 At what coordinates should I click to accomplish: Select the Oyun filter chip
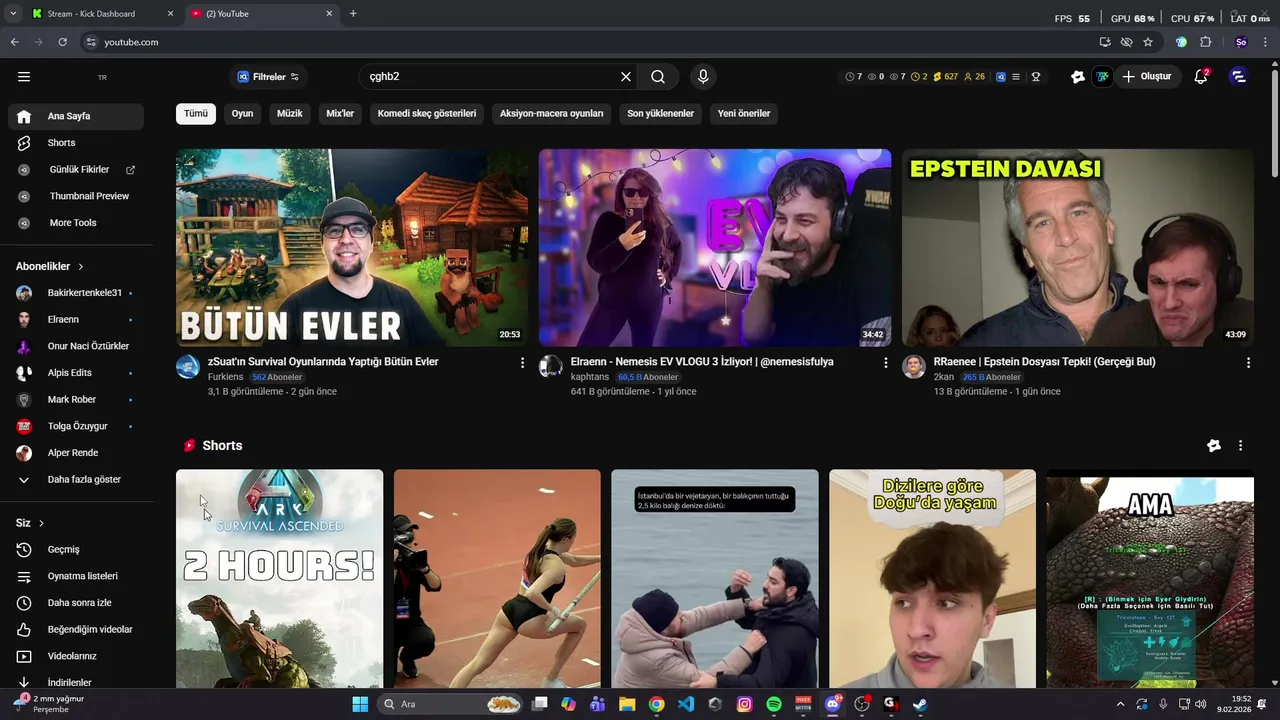click(242, 114)
